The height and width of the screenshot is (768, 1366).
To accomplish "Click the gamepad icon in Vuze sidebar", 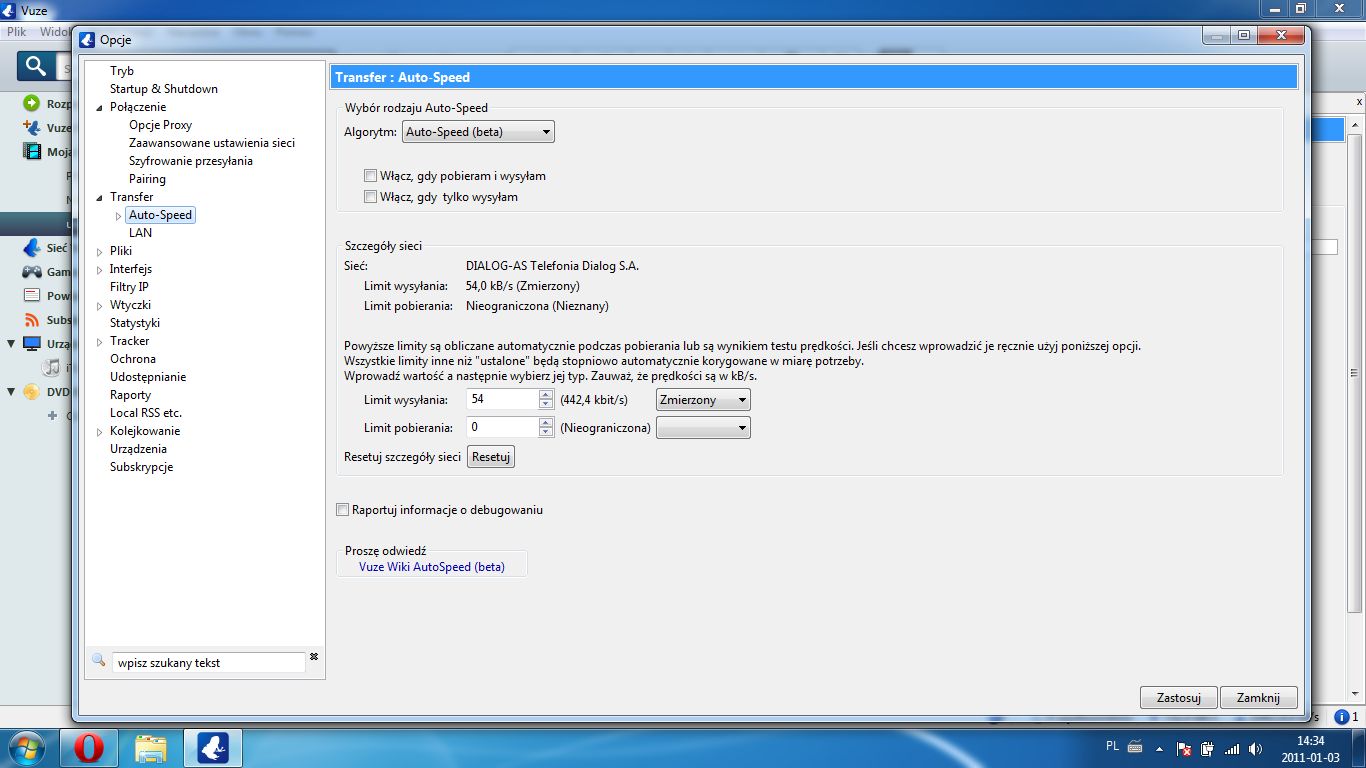I will pyautogui.click(x=31, y=272).
